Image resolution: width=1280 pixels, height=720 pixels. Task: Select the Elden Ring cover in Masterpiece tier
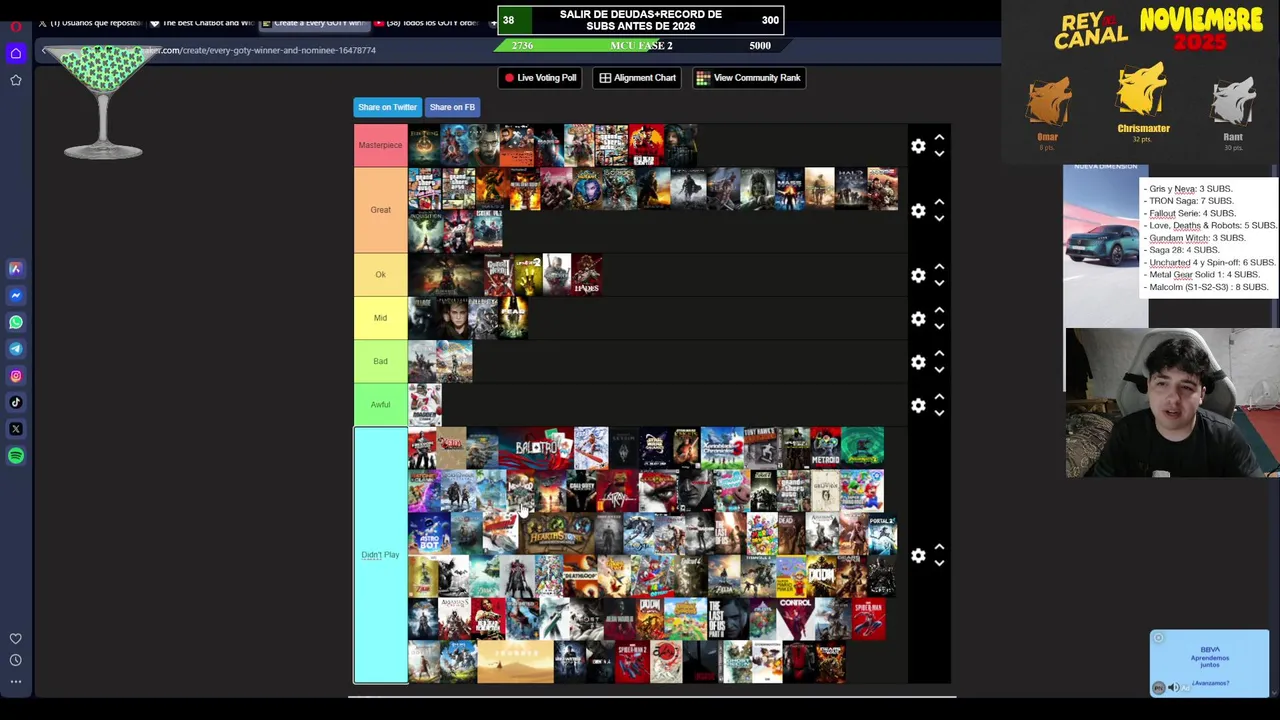pyautogui.click(x=424, y=145)
